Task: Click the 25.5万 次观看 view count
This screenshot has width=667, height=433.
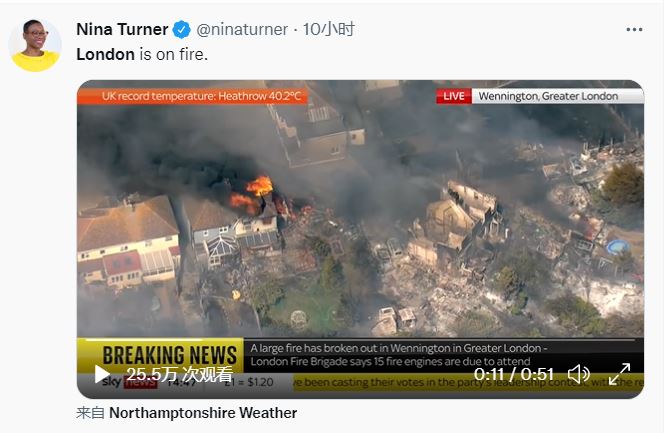Action: tap(180, 374)
